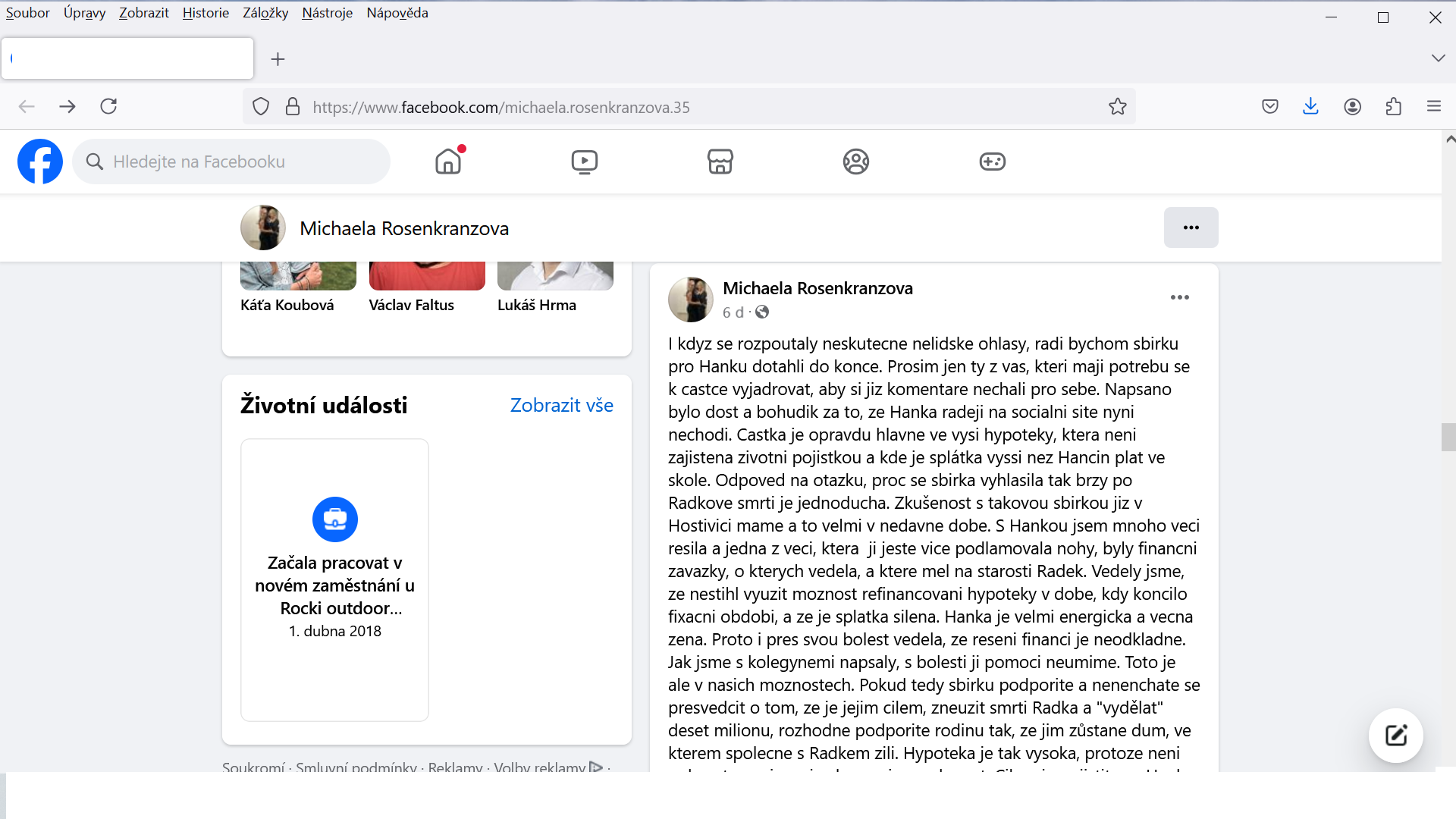Viewport: 1456px width, 819px height.
Task: Reload the page with refresh icon
Action: pyautogui.click(x=108, y=107)
